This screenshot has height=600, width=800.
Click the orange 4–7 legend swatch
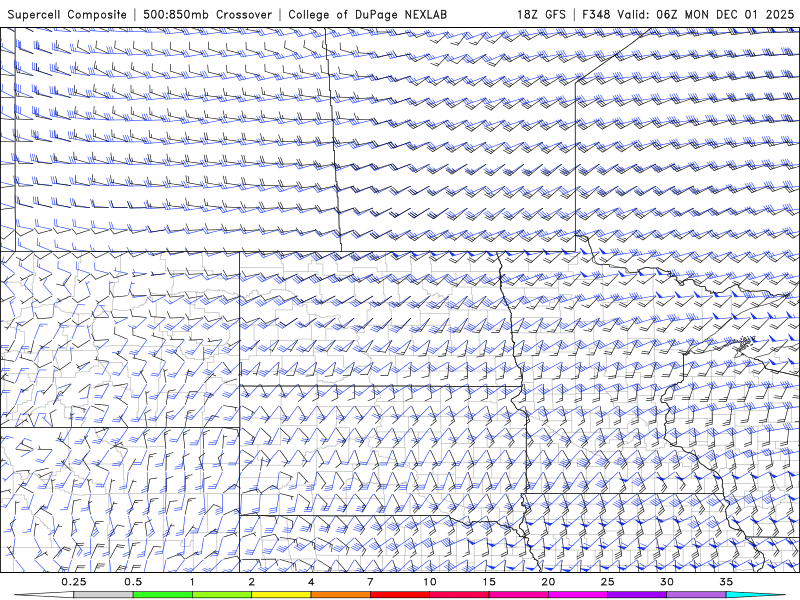coord(340,595)
